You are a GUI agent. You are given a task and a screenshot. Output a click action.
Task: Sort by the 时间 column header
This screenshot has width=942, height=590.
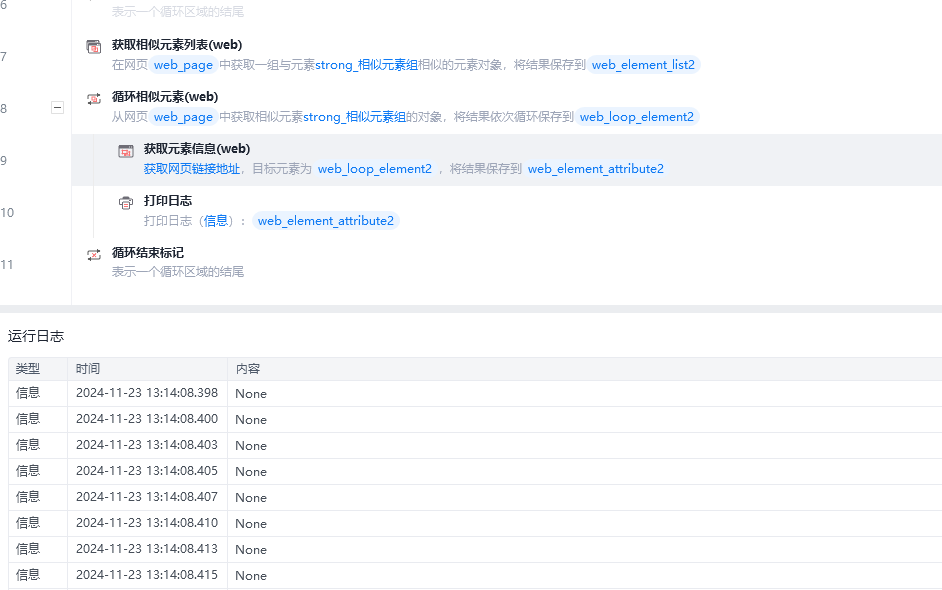tap(88, 369)
